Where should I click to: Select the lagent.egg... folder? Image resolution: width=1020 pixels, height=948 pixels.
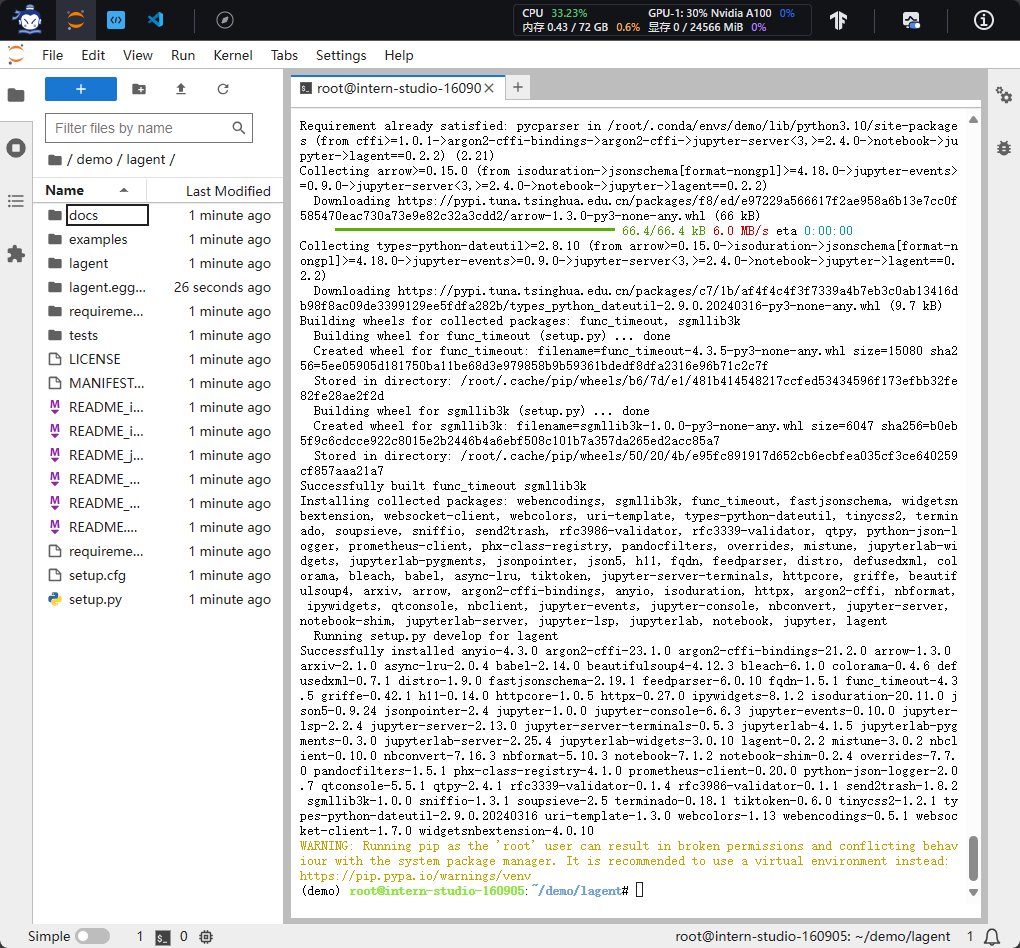tap(159, 288)
